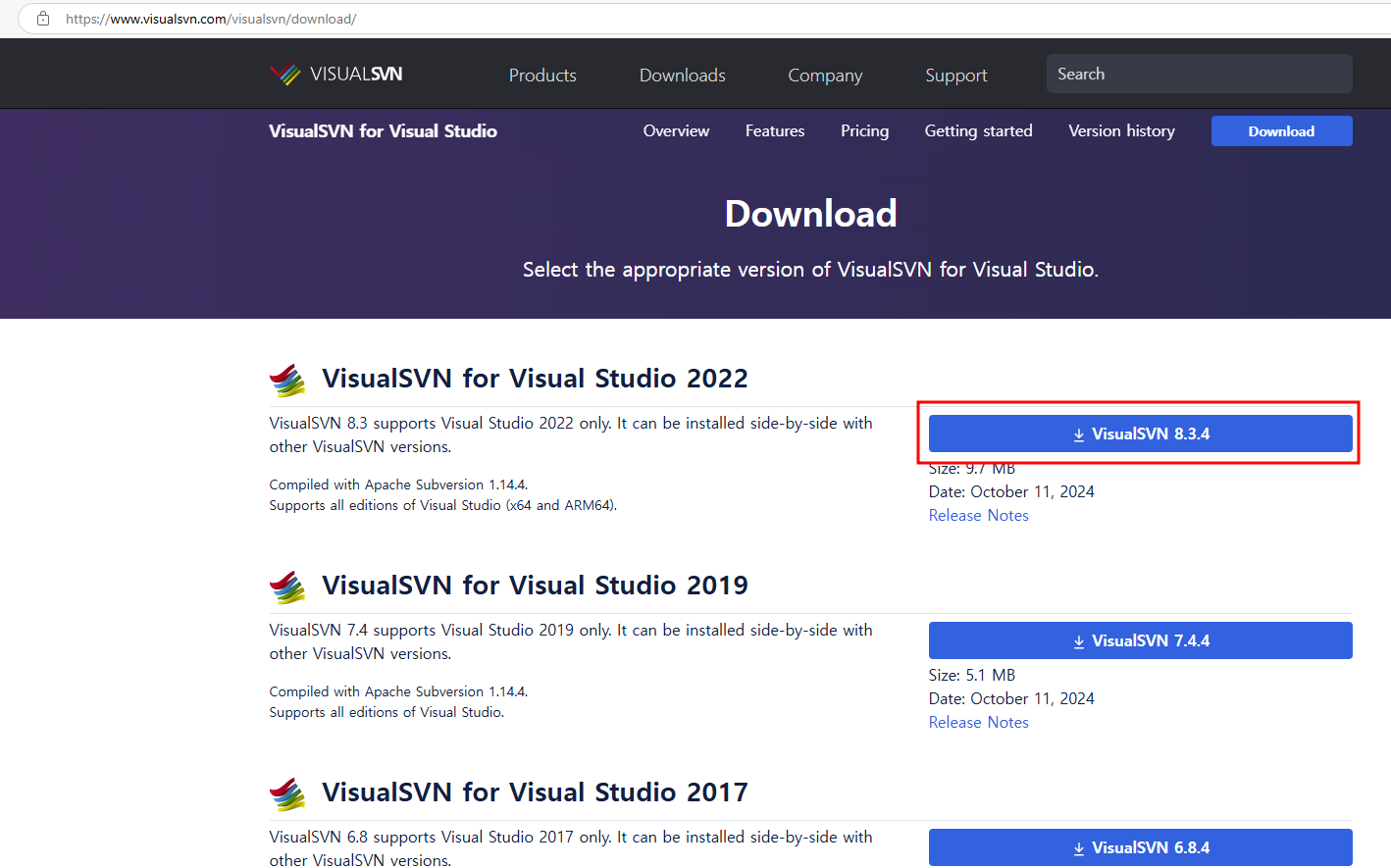
Task: Open the Downloads menu
Action: tap(683, 76)
